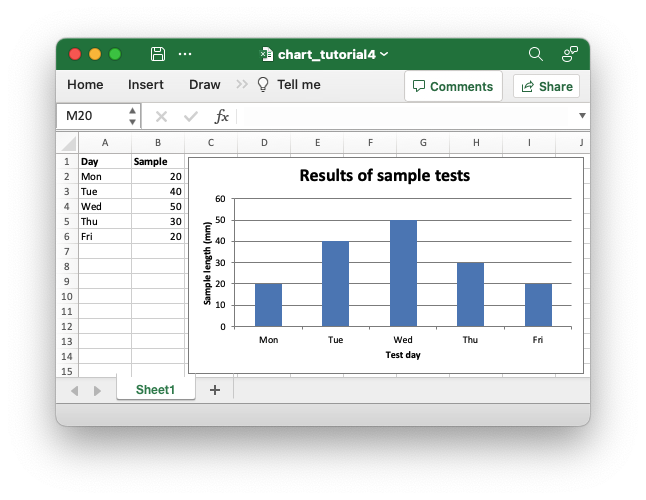Select the blue Wed bar in chart

(x=403, y=273)
